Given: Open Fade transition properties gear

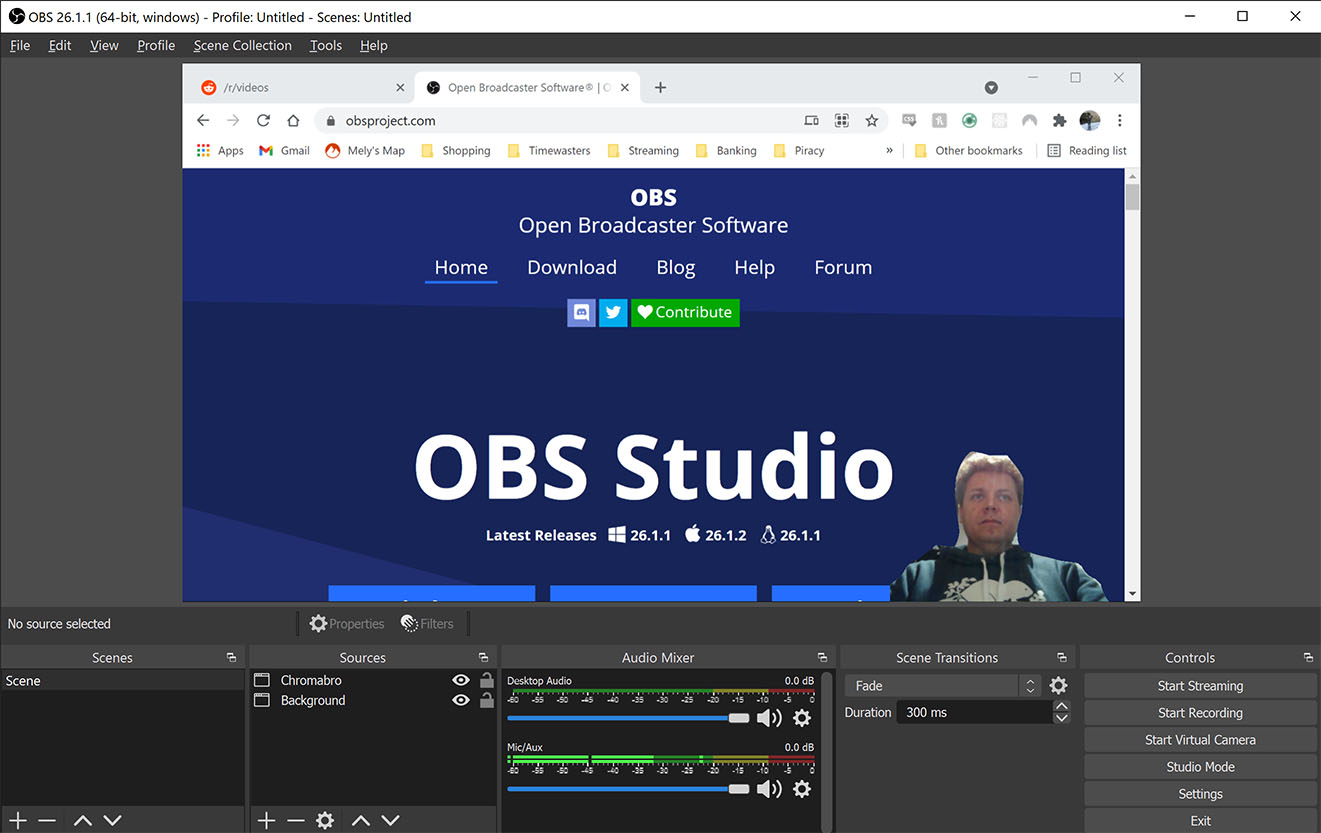Looking at the screenshot, I should pyautogui.click(x=1059, y=686).
